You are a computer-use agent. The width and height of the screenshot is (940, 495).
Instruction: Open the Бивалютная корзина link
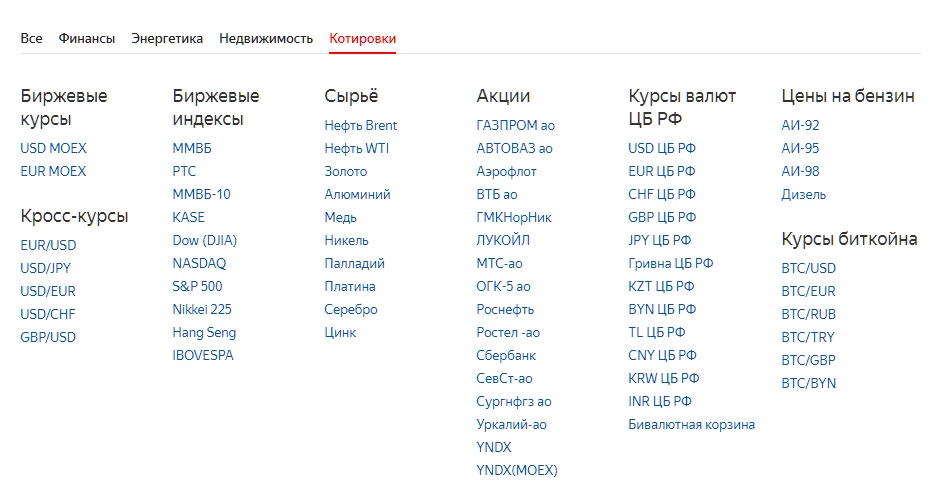point(691,424)
